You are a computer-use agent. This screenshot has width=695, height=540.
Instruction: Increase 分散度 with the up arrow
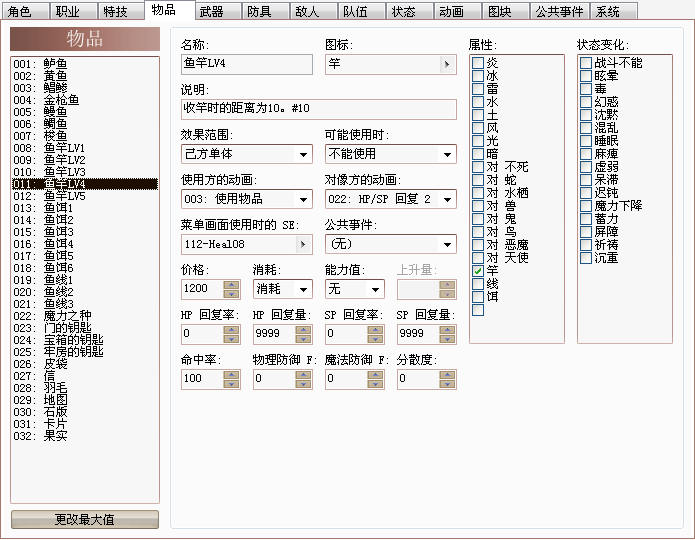click(447, 375)
